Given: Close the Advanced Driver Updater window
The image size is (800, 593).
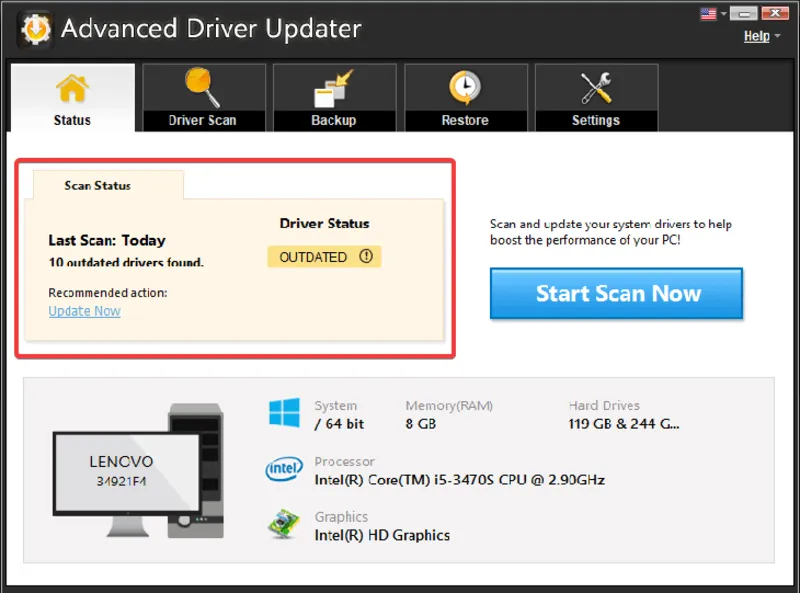Looking at the screenshot, I should click(x=775, y=13).
